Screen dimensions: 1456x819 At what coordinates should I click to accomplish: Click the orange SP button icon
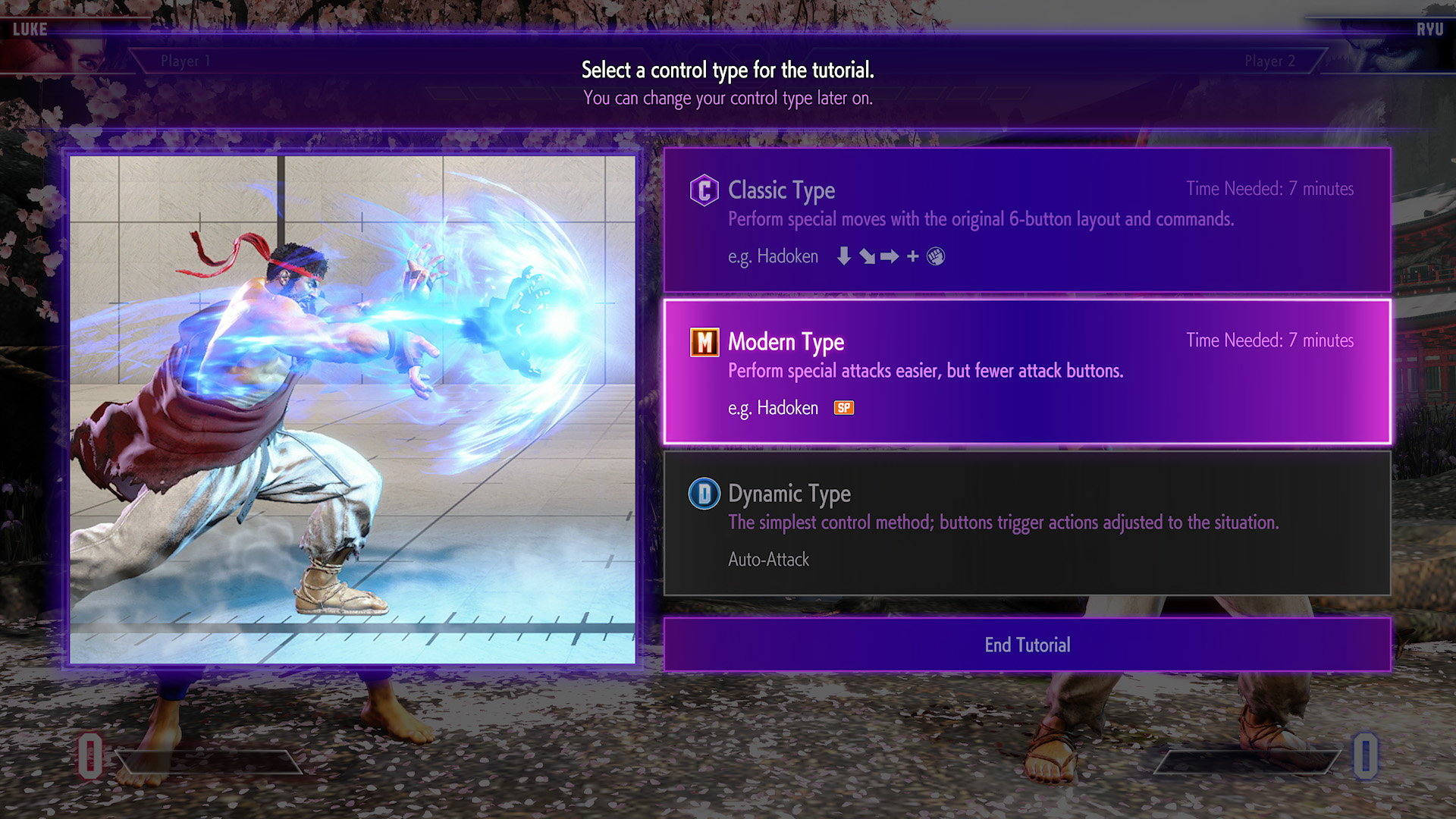pyautogui.click(x=844, y=408)
